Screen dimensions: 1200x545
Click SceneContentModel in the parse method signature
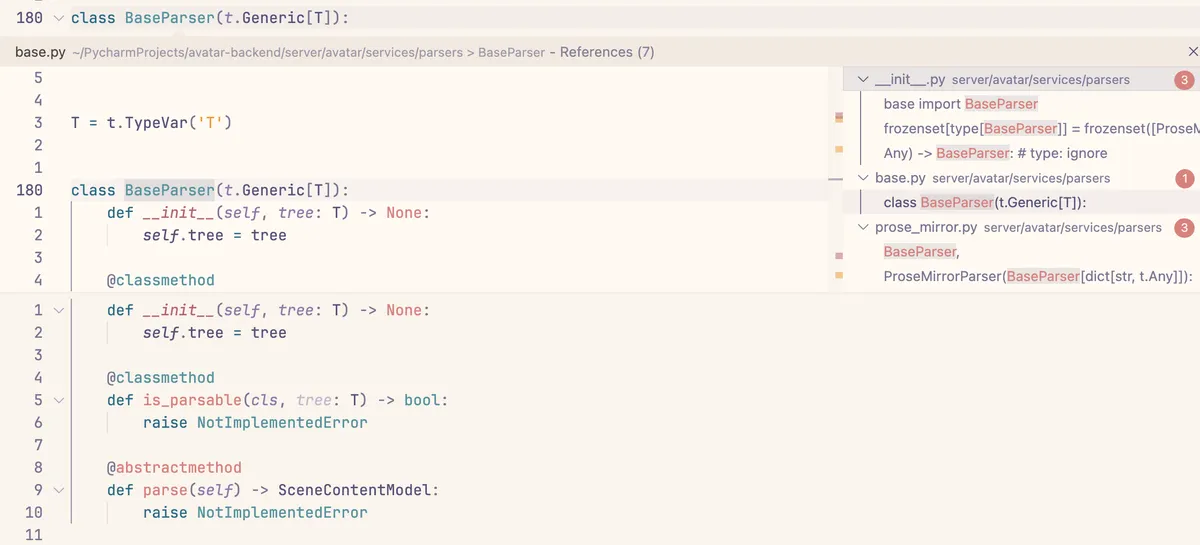click(358, 490)
